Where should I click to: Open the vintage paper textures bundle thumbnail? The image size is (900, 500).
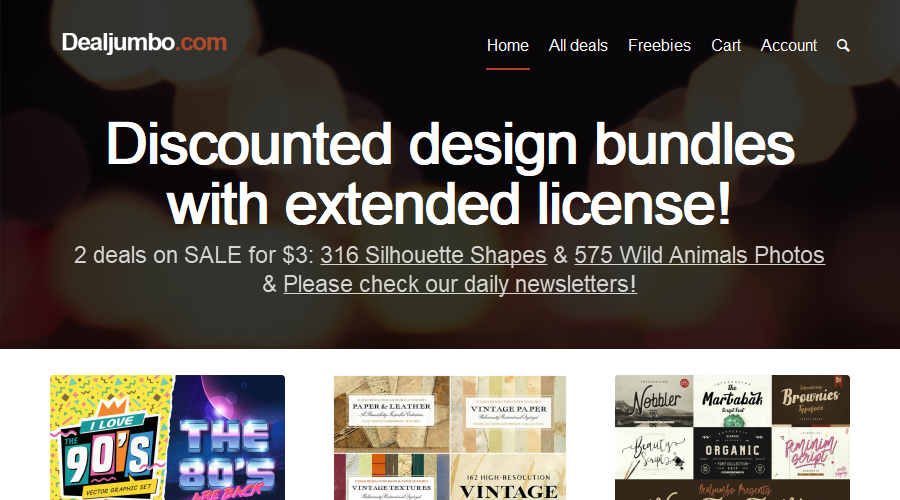[x=450, y=437]
